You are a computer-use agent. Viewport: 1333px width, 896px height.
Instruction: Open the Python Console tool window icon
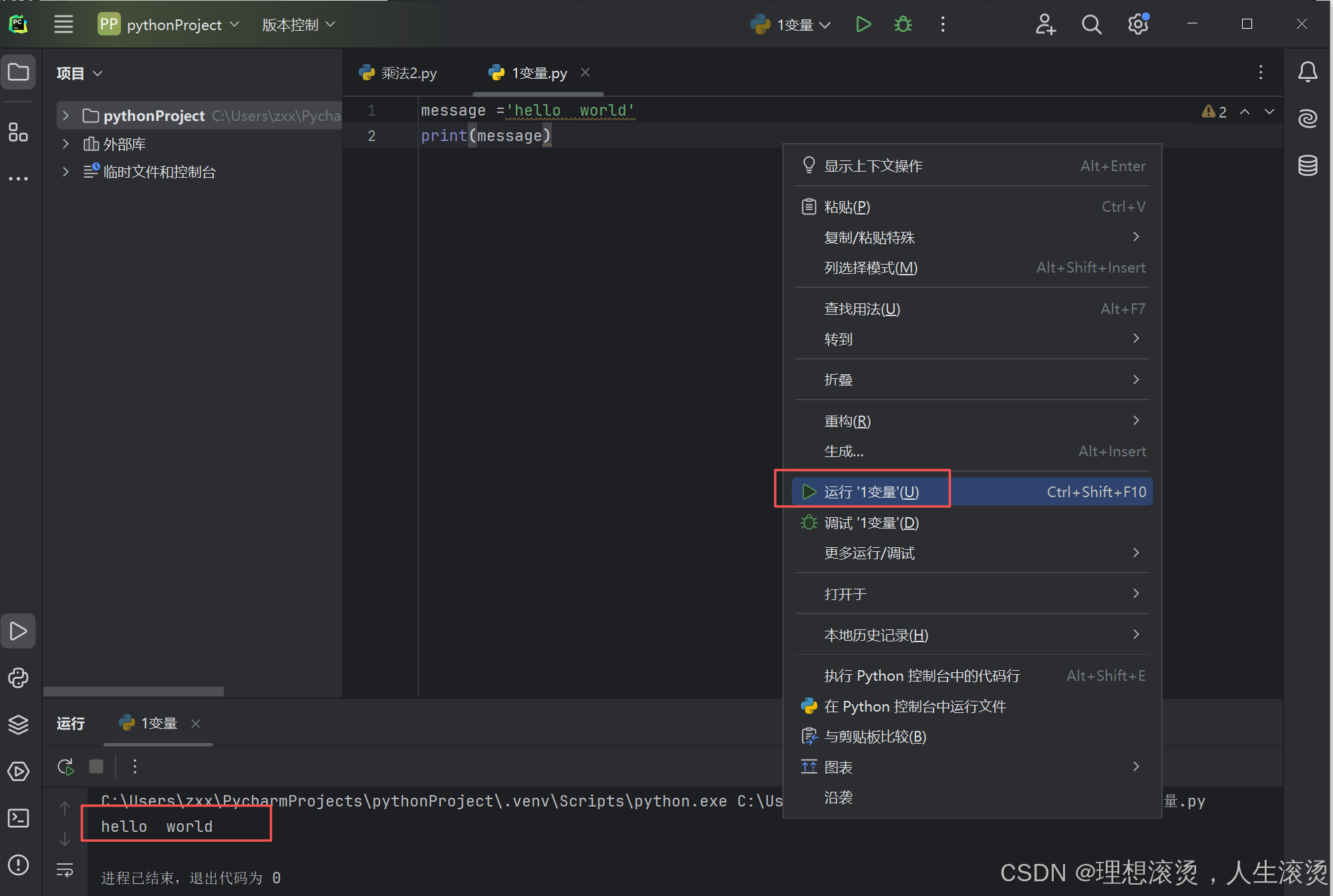point(18,678)
